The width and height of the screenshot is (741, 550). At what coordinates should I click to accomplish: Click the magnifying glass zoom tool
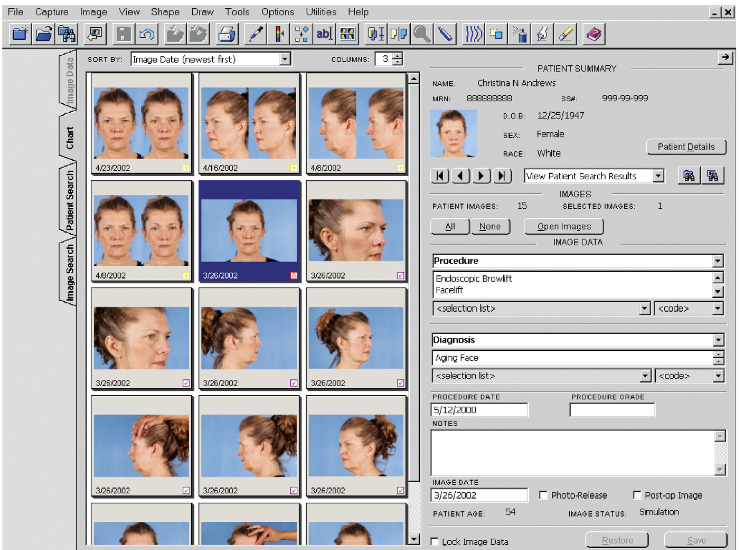422,34
